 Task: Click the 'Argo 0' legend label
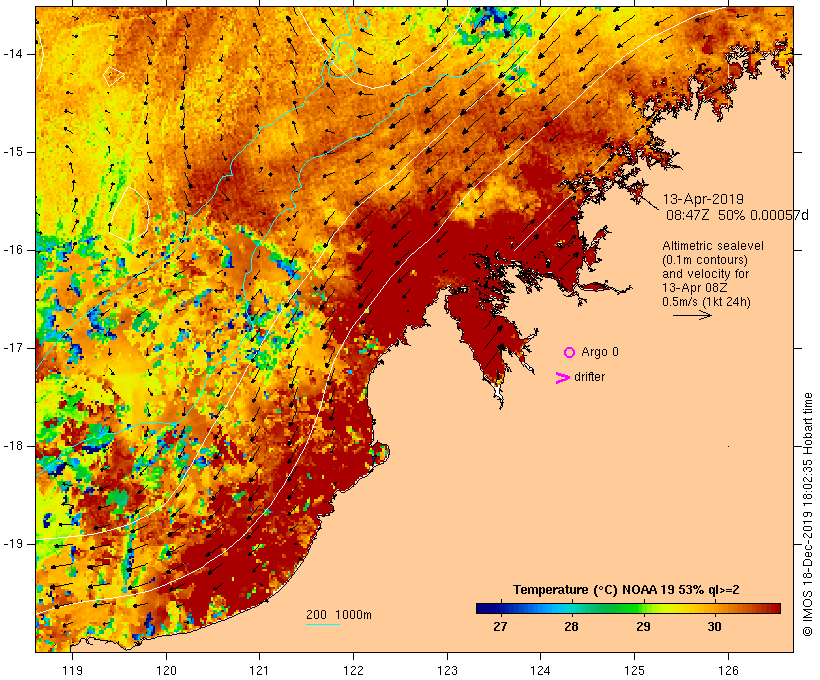(x=600, y=352)
